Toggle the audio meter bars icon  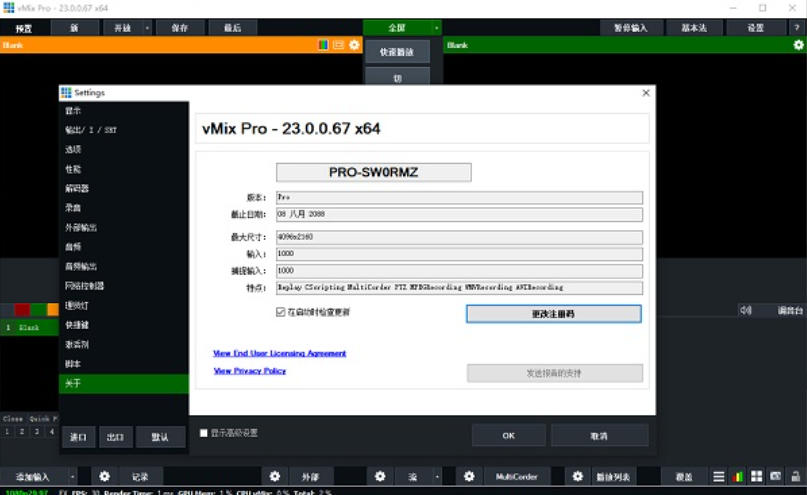click(738, 476)
